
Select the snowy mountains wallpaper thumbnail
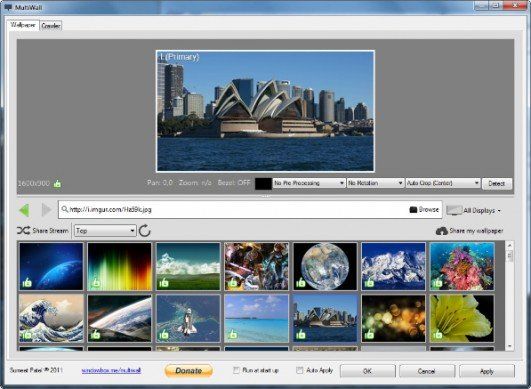click(394, 266)
